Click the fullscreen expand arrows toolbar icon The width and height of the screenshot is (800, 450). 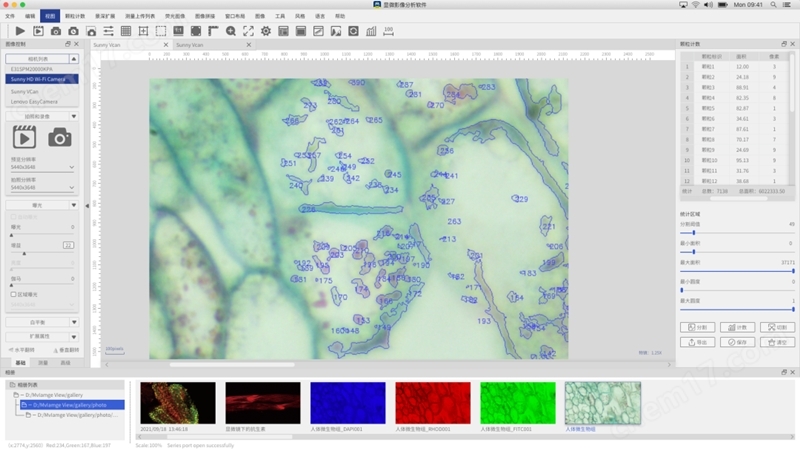click(248, 31)
